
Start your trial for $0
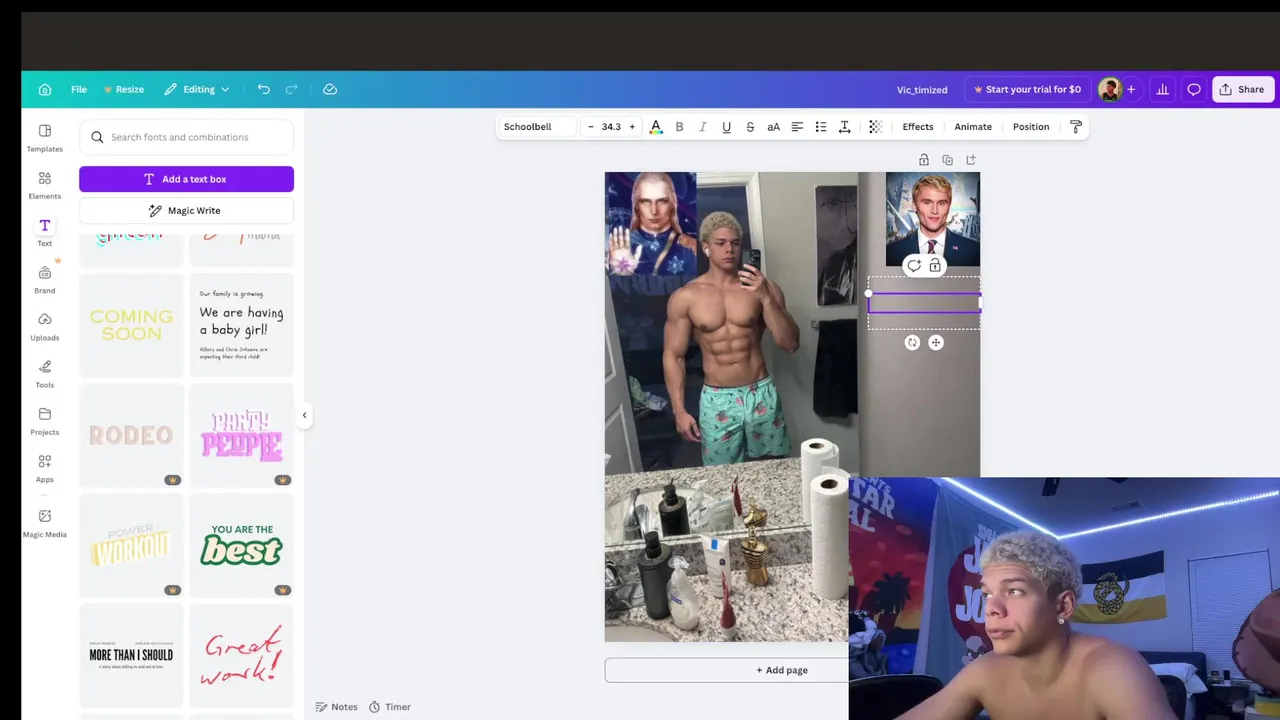pos(1028,89)
